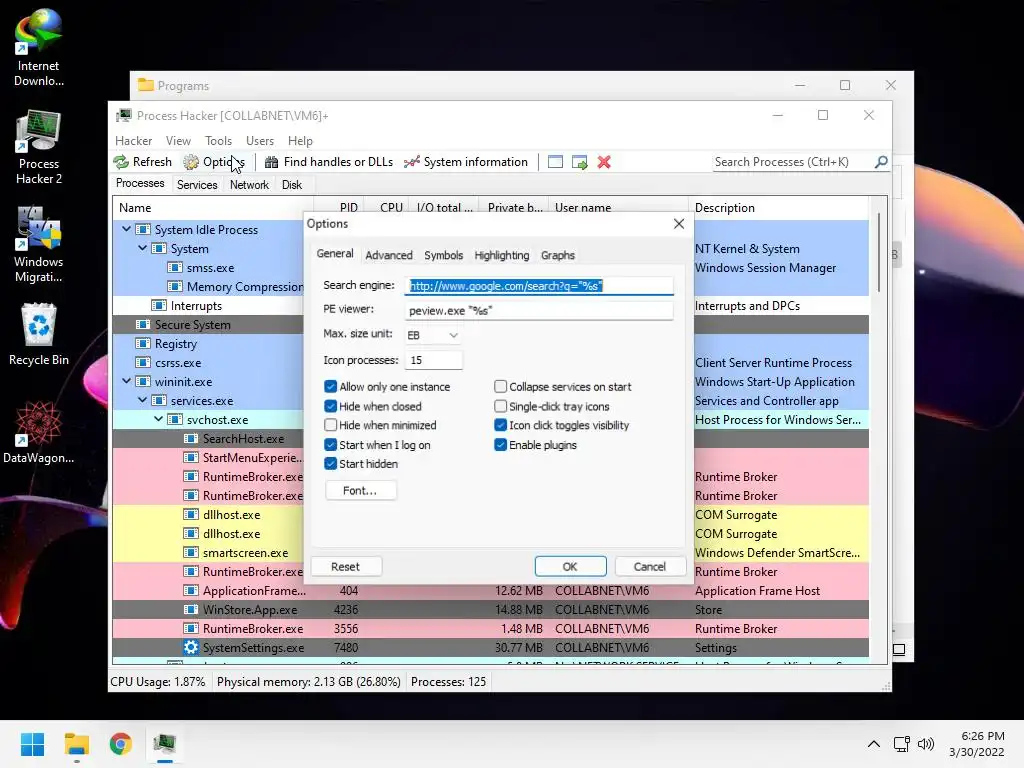Switch to the Network tab
Screen dimensions: 1024x768
coord(249,185)
